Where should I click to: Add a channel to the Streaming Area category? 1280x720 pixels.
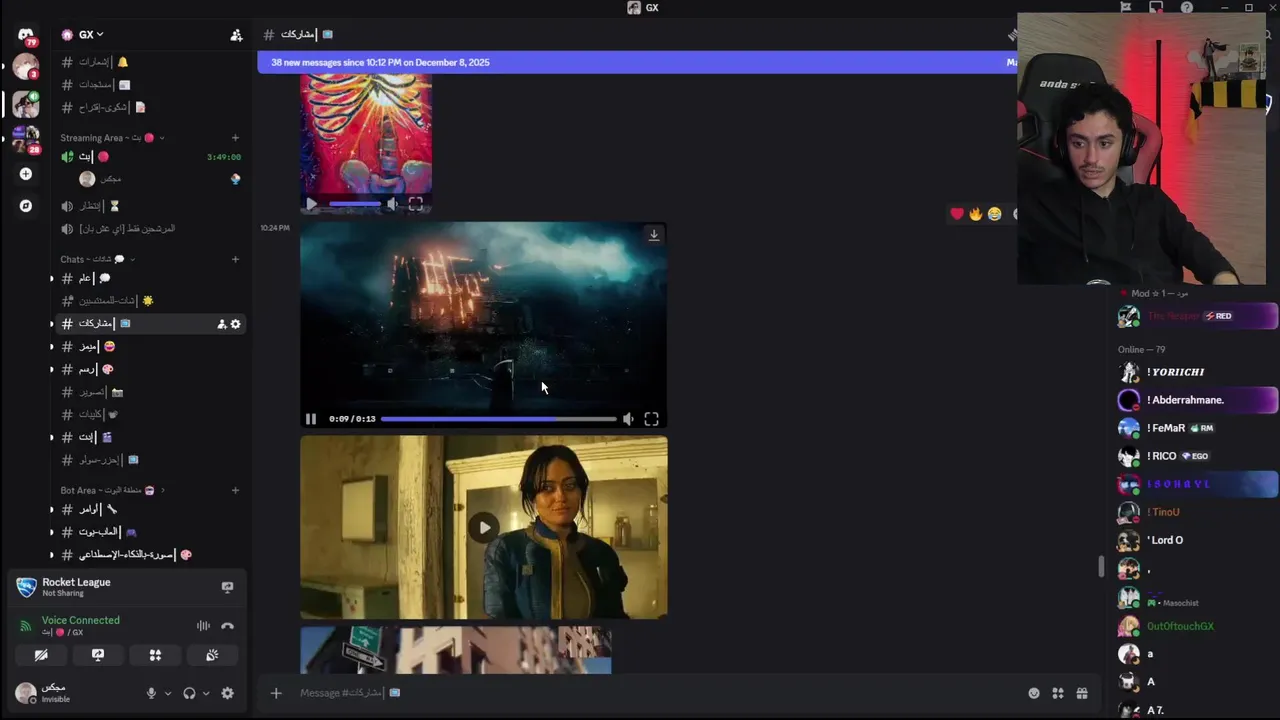(x=235, y=138)
